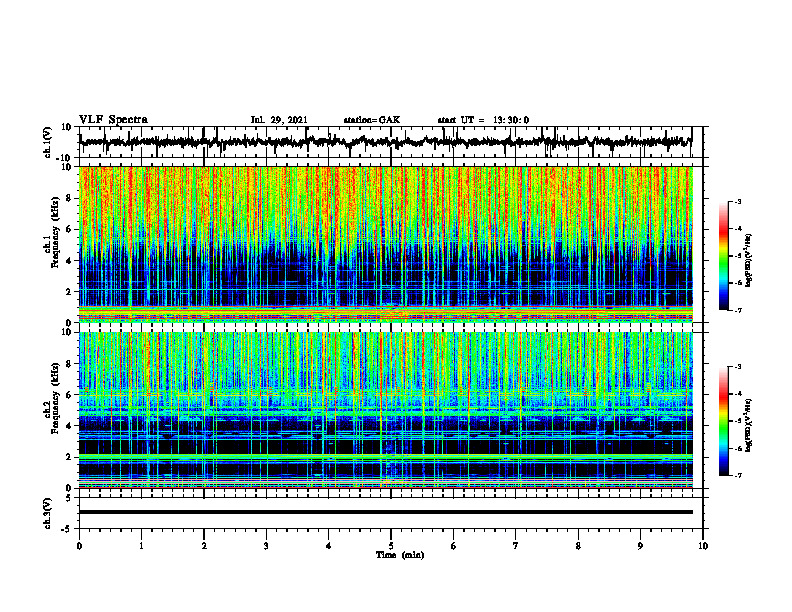
Task: Click the "VLF Spectra" plot title
Action: tap(113, 120)
